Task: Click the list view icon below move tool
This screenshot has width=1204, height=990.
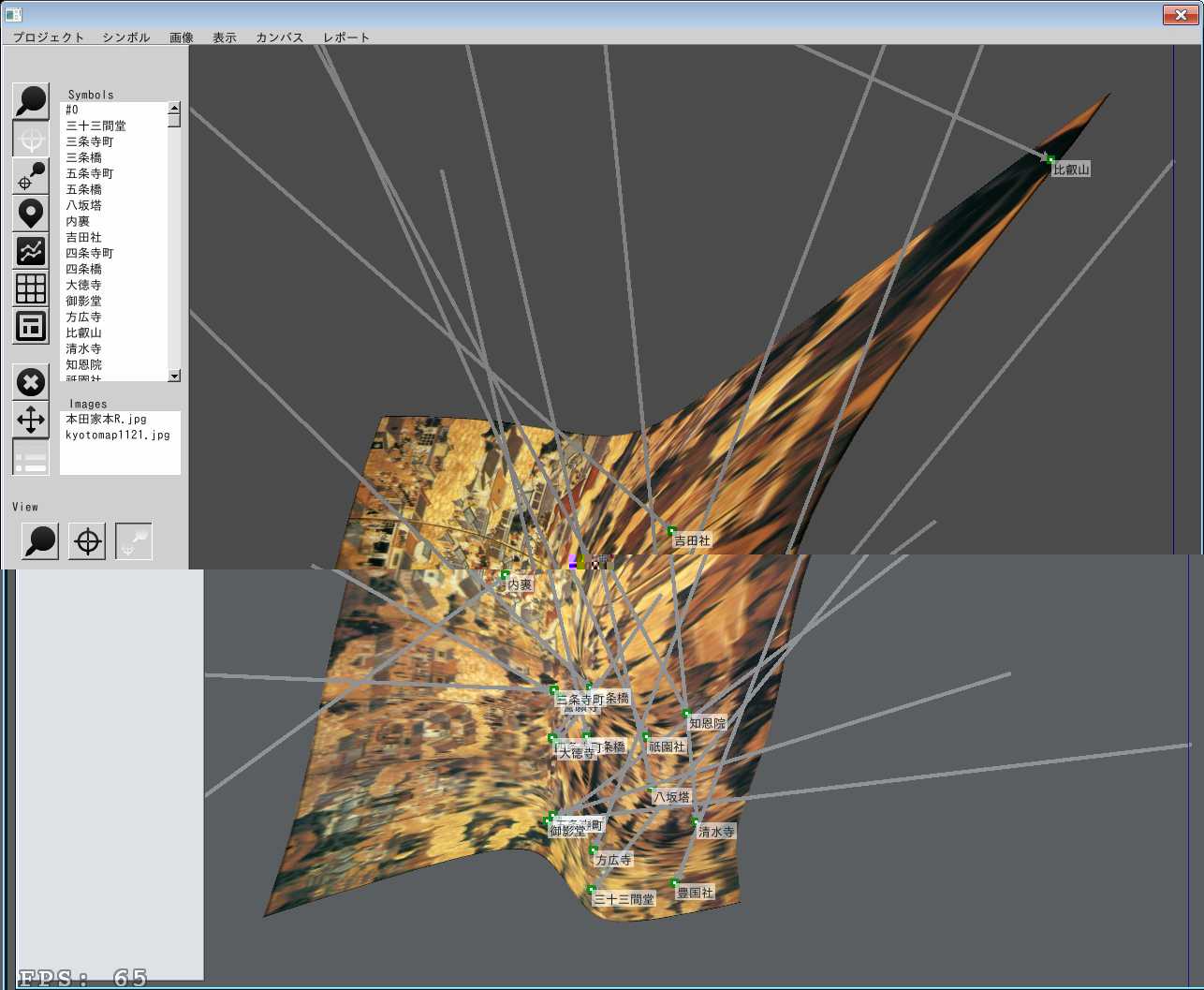Action: click(x=31, y=457)
